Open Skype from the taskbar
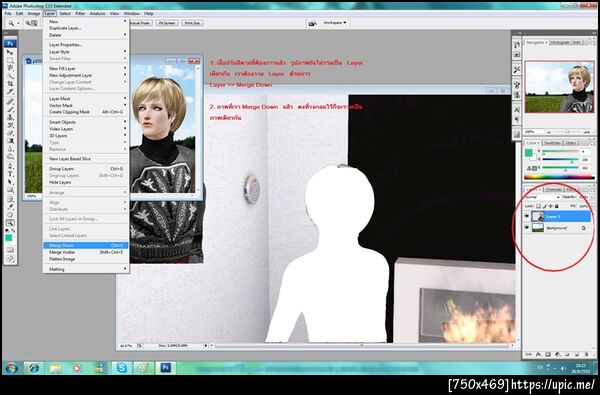600x395 pixels. 122,368
